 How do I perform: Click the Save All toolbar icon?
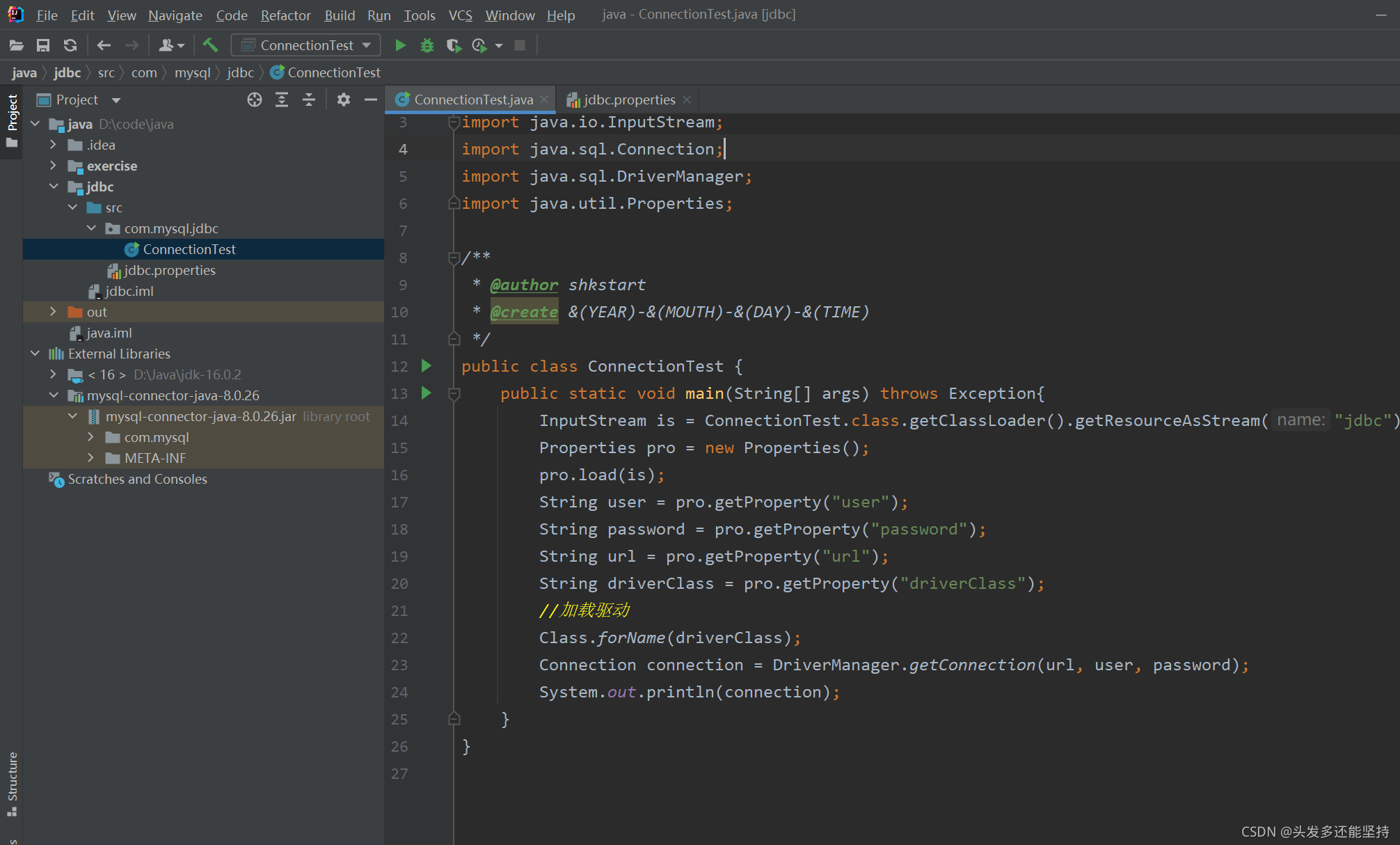click(x=42, y=45)
